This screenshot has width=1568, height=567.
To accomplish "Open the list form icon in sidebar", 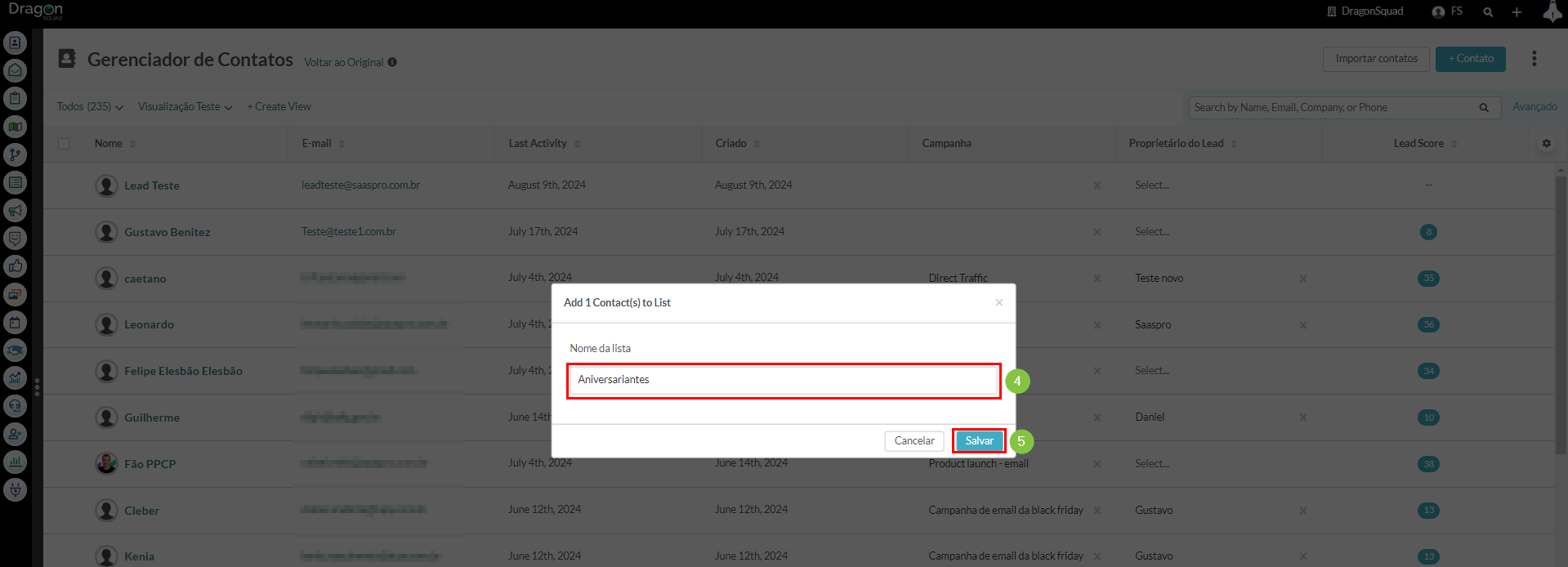I will [15, 182].
